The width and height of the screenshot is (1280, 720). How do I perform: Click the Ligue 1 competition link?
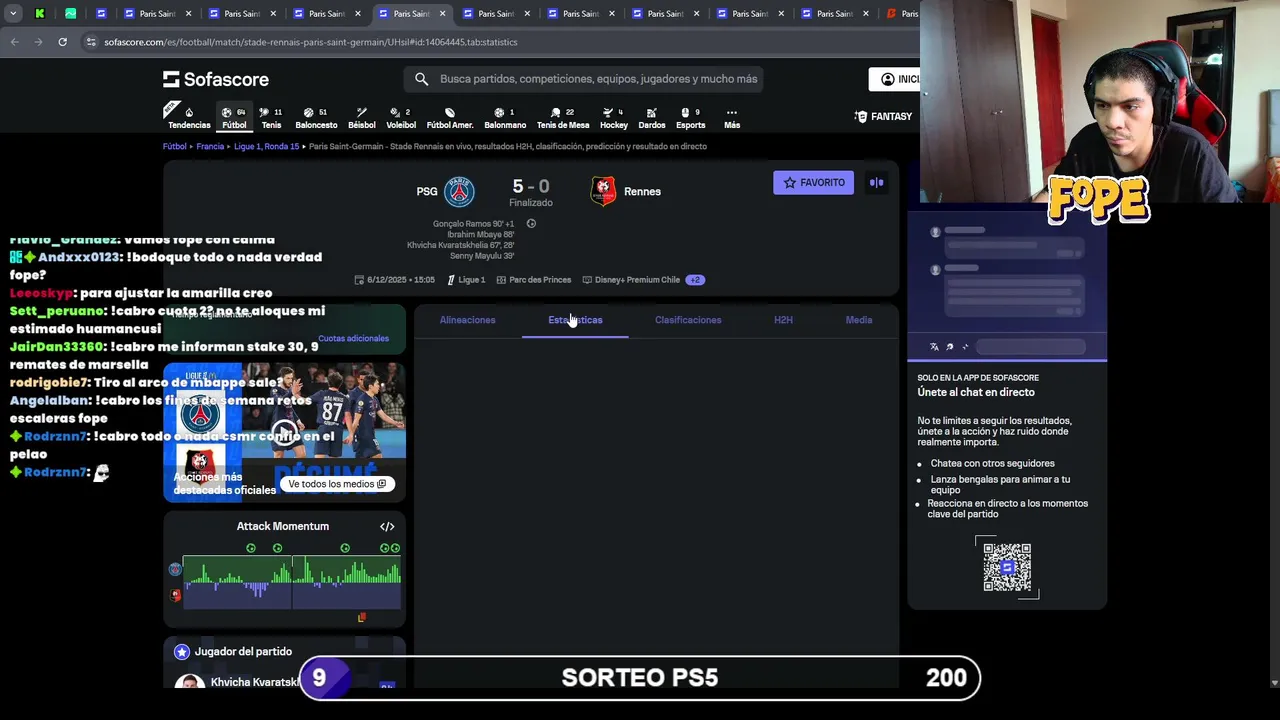point(466,280)
